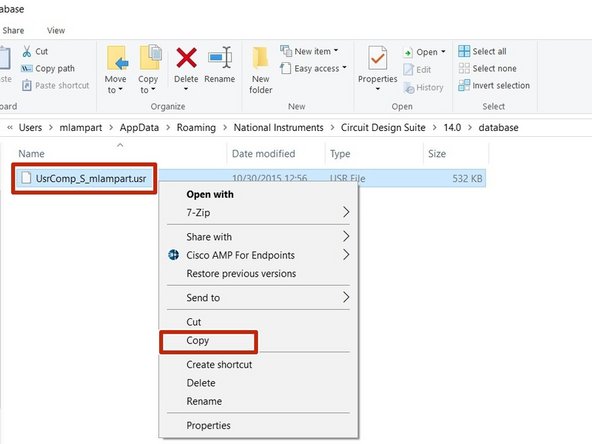Viewport: 592px width, 444px height.
Task: Choose Delete in the context menu
Action: click(201, 383)
